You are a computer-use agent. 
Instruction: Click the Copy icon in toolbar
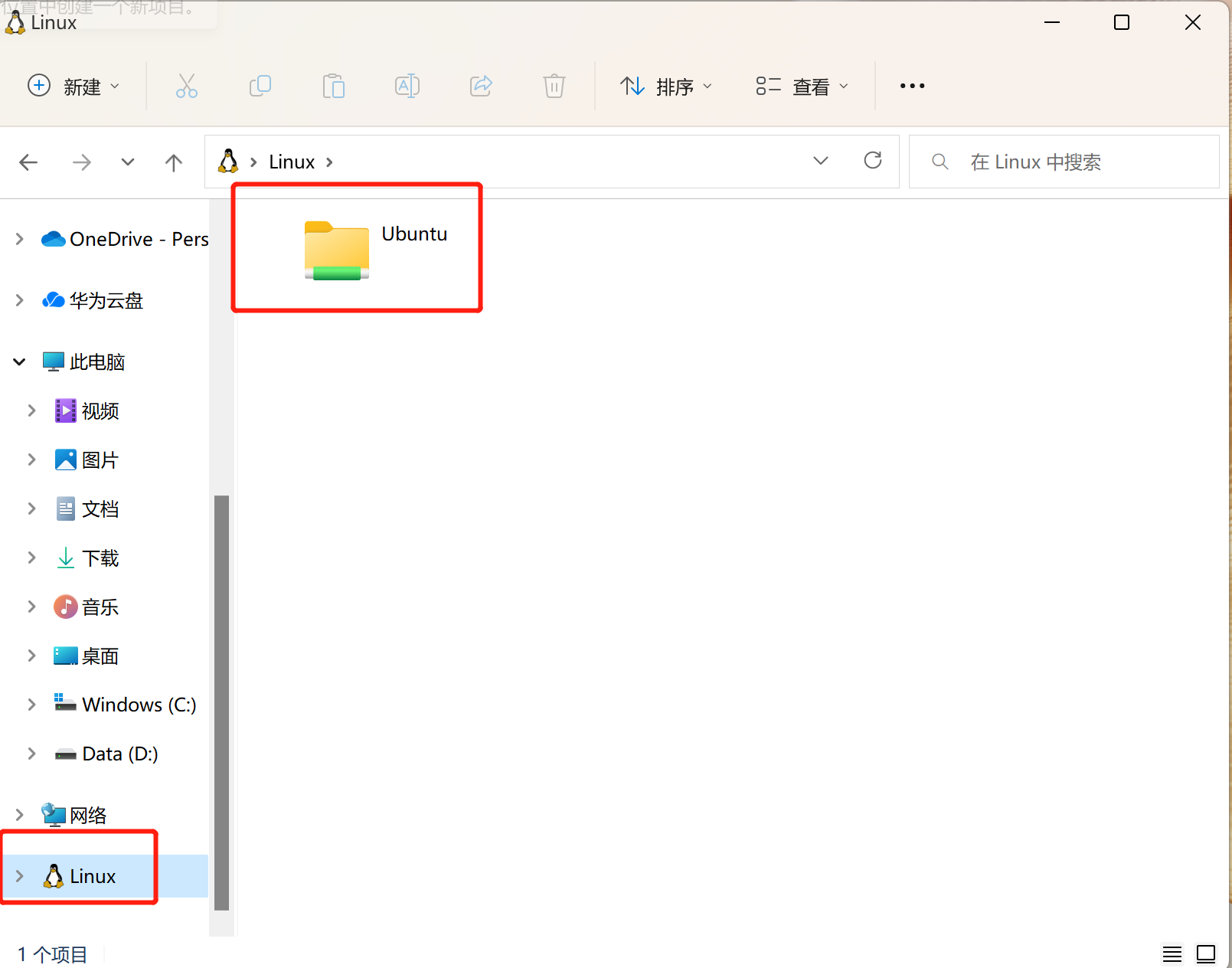260,86
